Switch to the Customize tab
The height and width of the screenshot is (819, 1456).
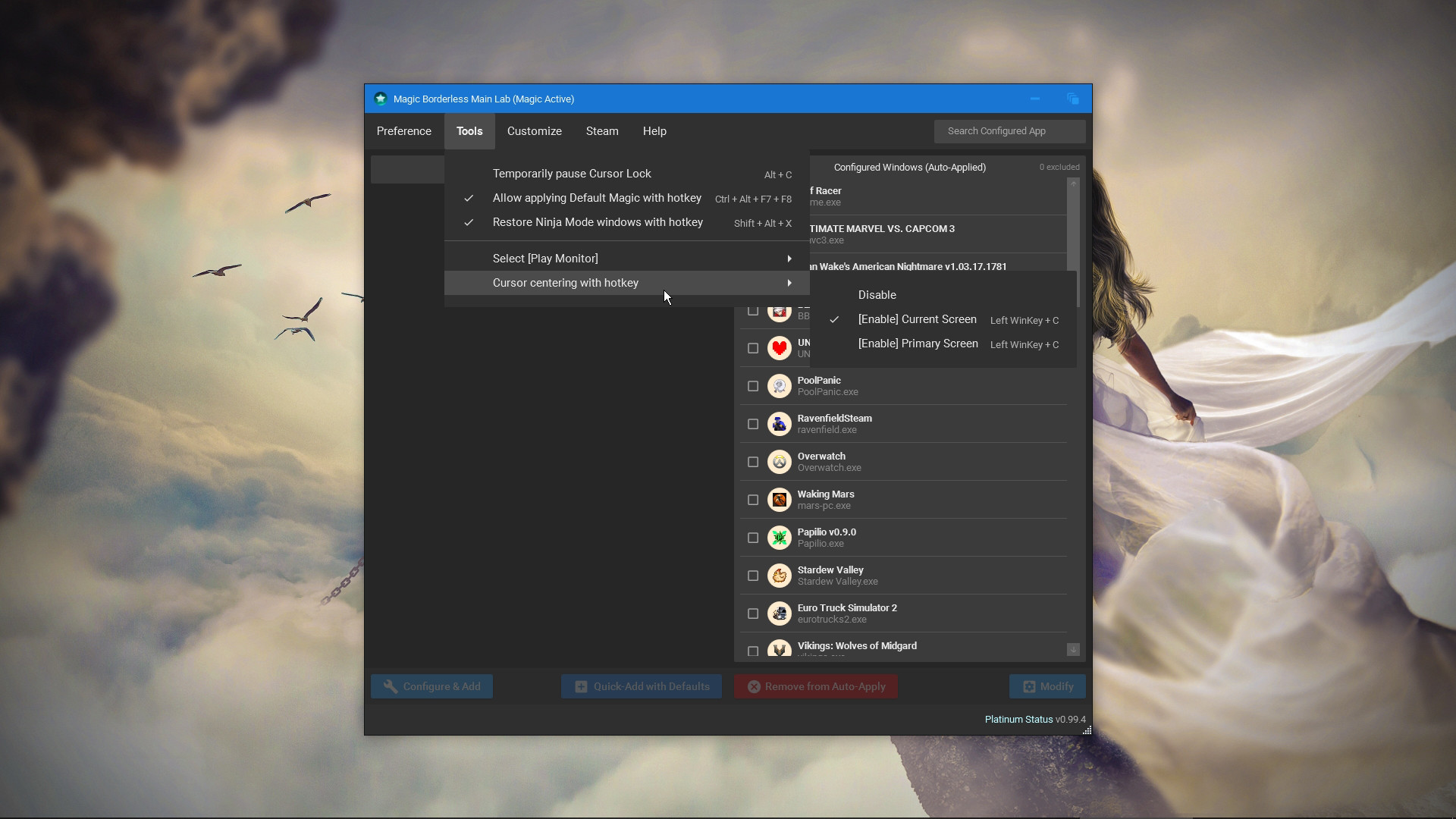point(534,130)
